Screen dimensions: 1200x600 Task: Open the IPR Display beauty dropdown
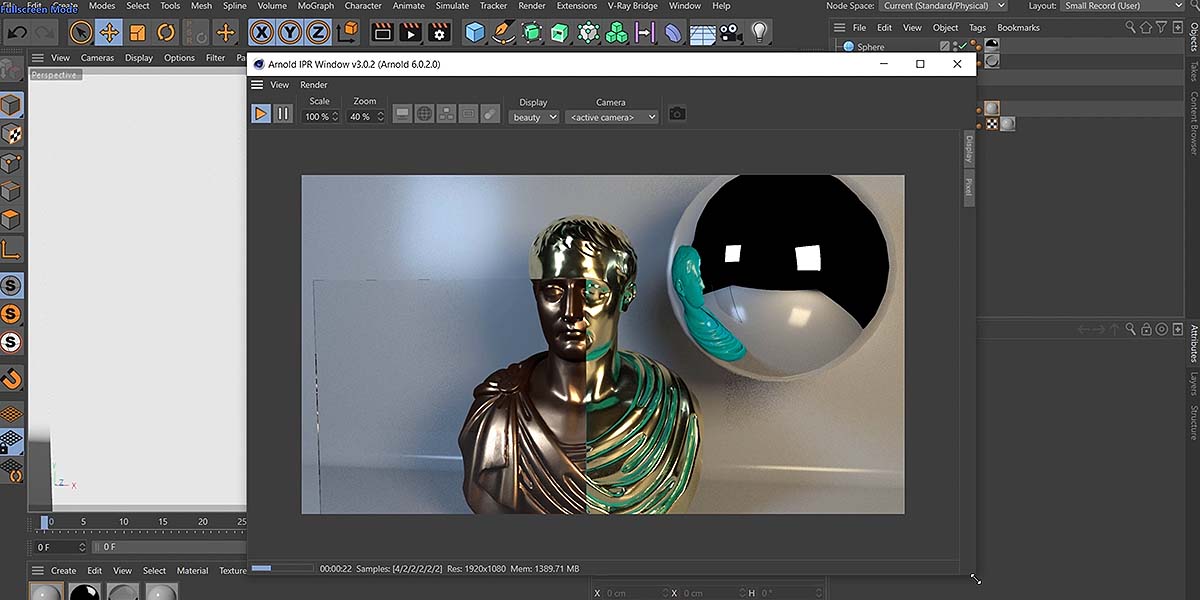pos(534,117)
